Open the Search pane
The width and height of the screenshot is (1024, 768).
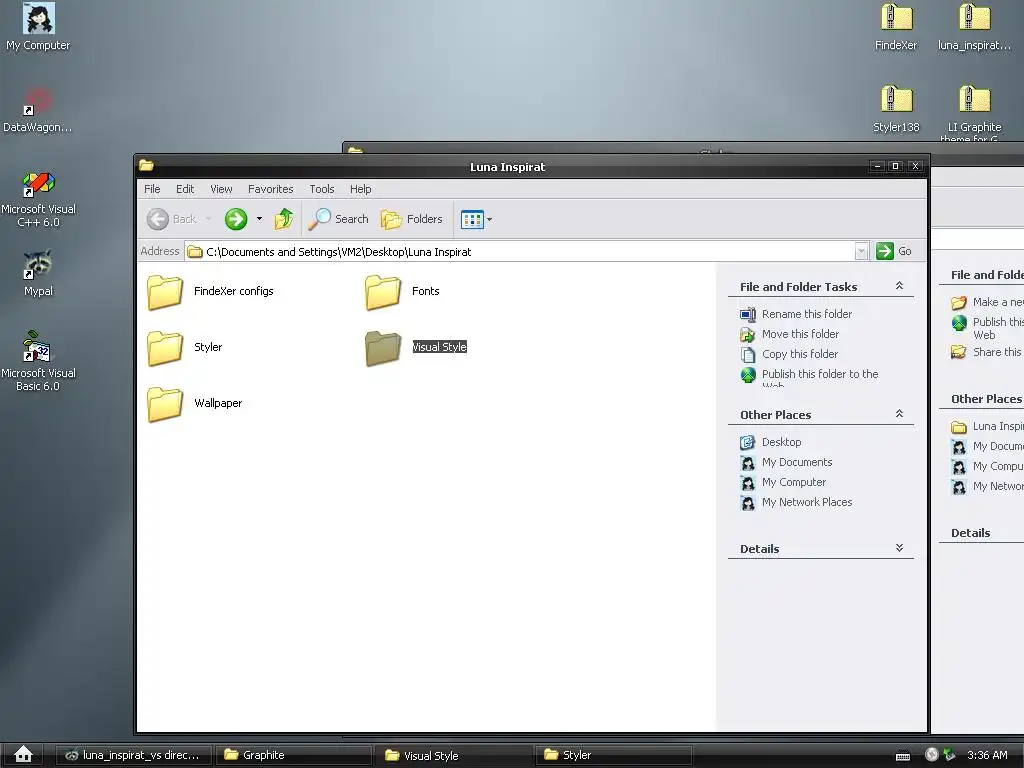click(338, 219)
